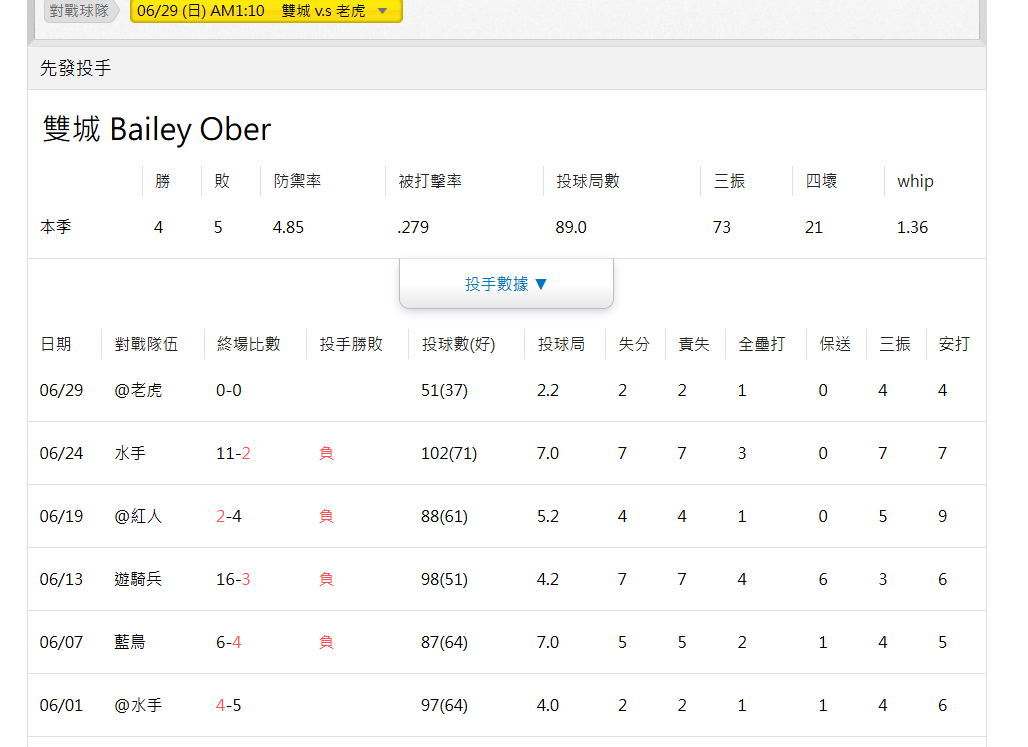Select the 先發投手 section heading
Screen dimensions: 1028x747
tap(75, 68)
